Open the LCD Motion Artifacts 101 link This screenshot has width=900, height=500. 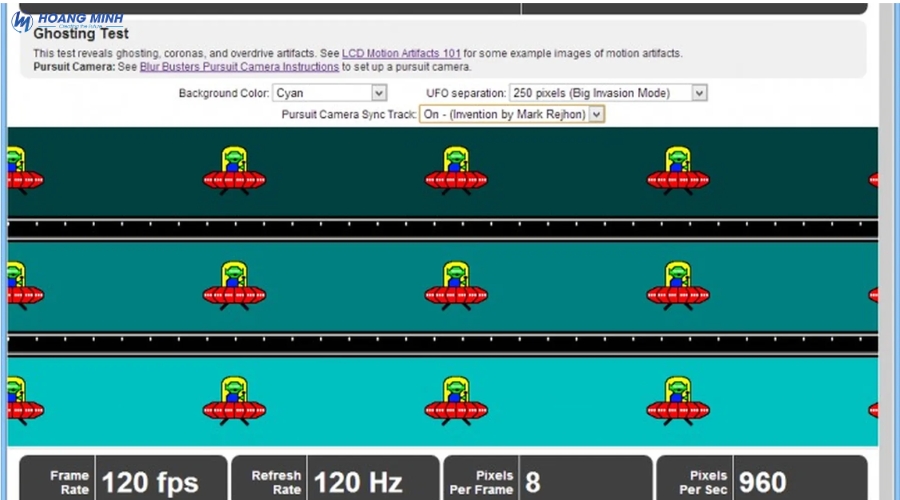(401, 53)
